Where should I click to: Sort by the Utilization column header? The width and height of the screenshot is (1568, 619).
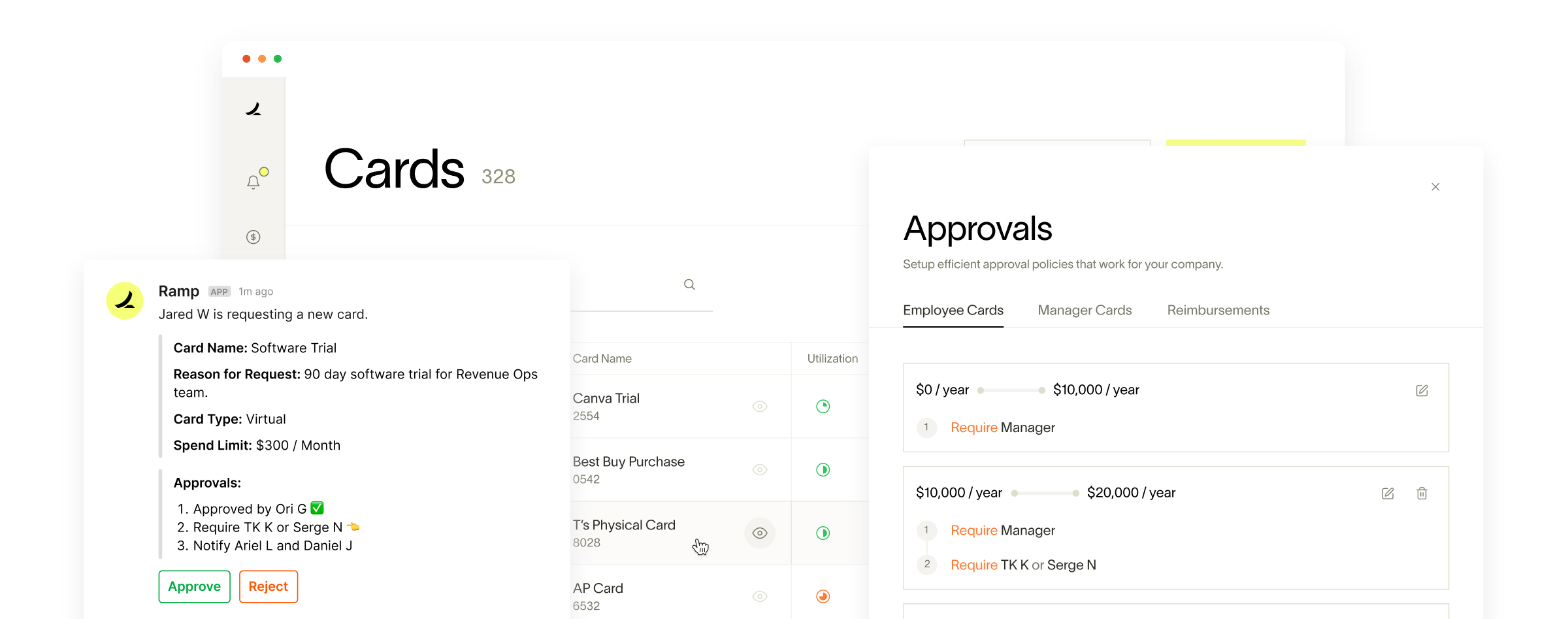click(832, 359)
